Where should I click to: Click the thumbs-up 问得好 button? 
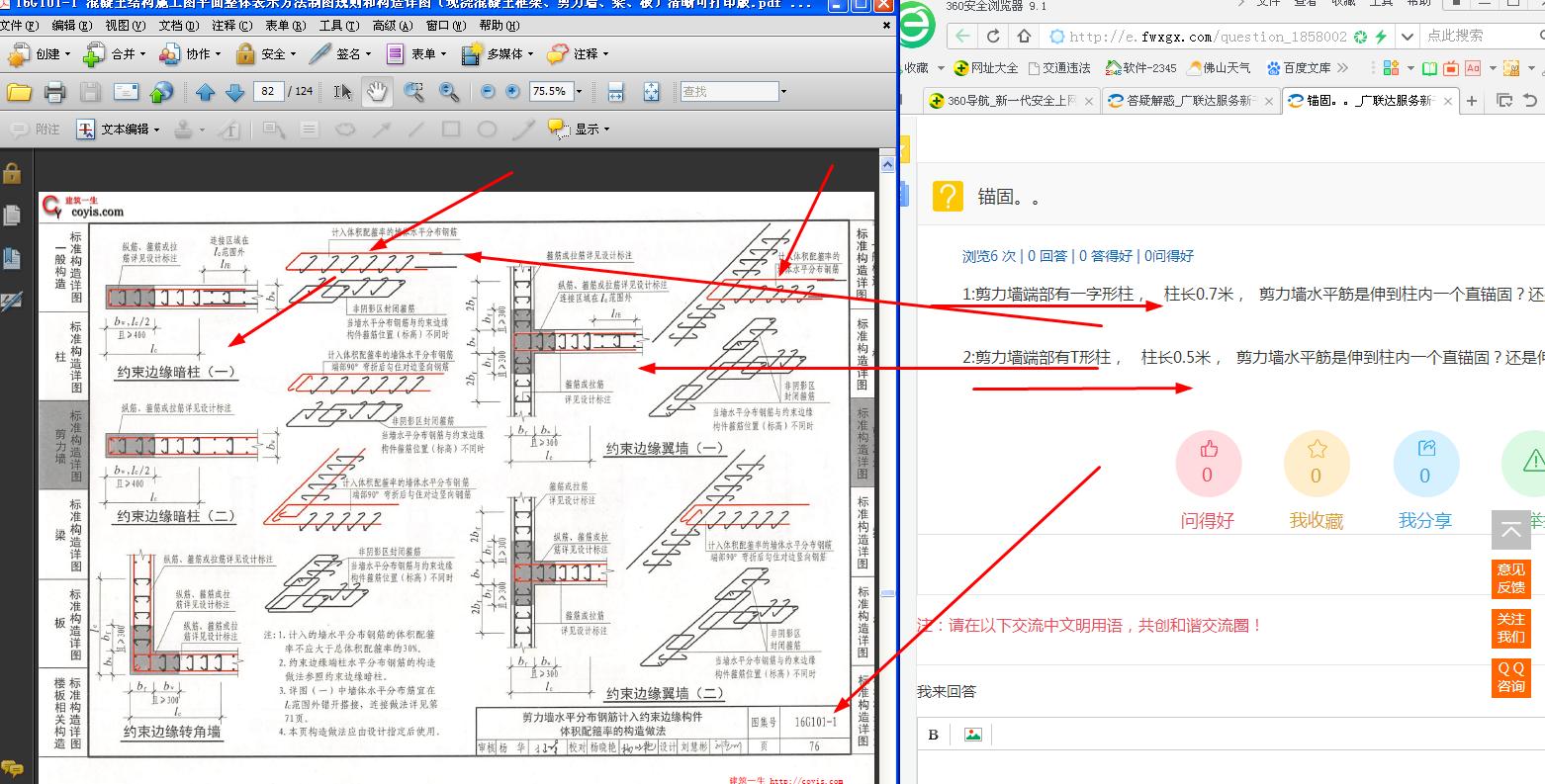pyautogui.click(x=1208, y=463)
